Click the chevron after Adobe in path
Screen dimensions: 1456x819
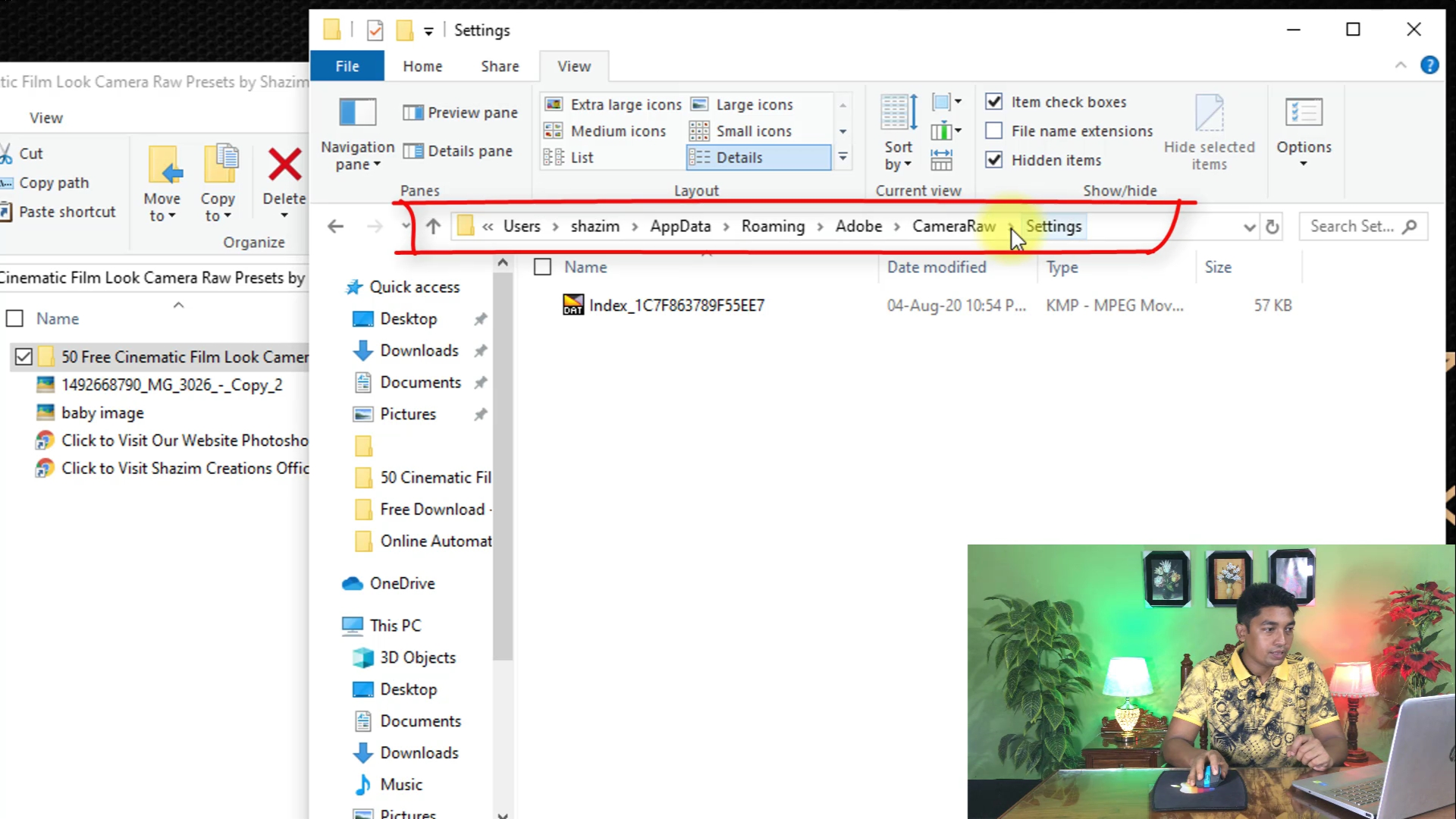tap(897, 227)
